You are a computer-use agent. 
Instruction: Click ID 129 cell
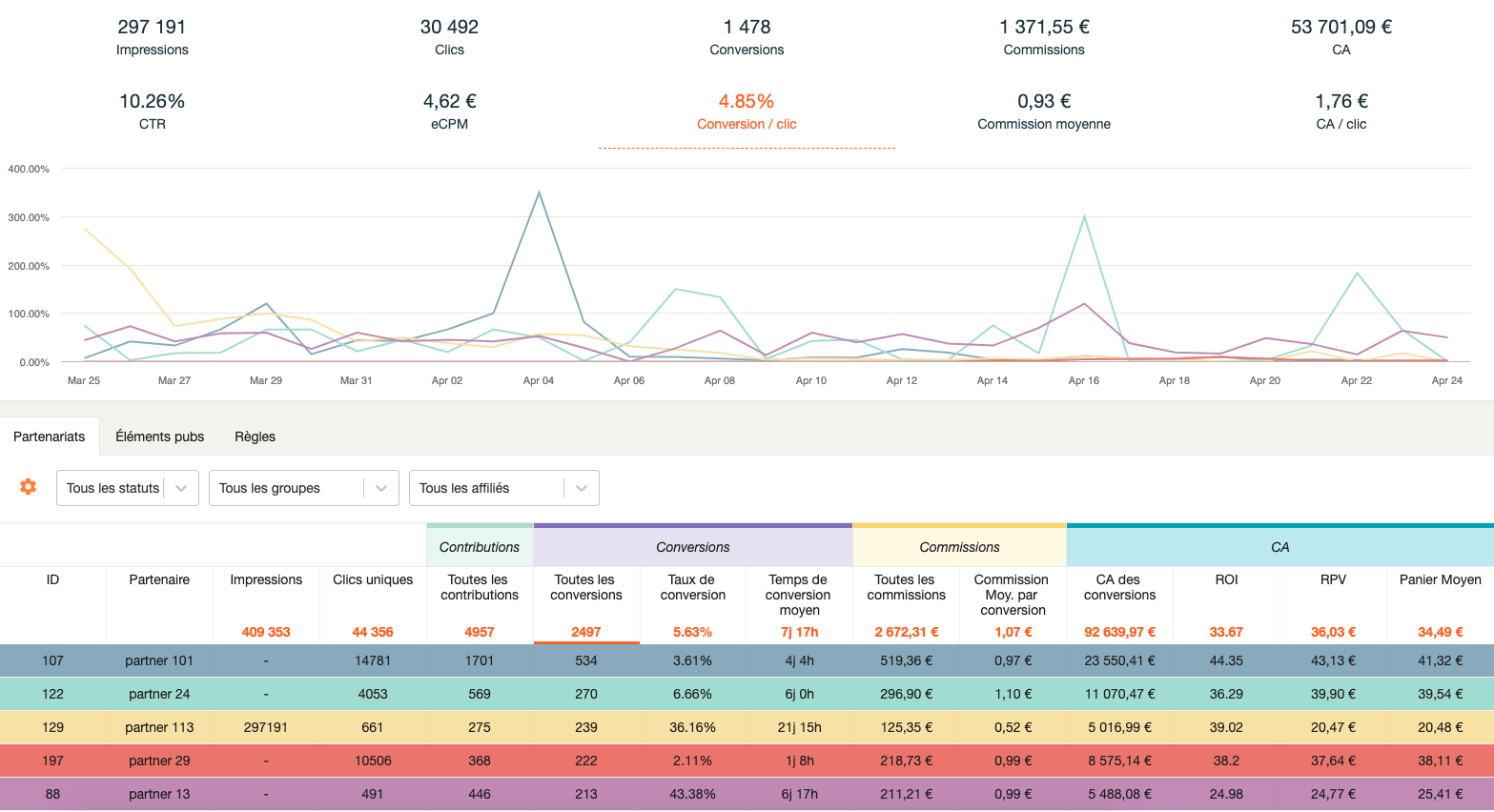pyautogui.click(x=52, y=727)
